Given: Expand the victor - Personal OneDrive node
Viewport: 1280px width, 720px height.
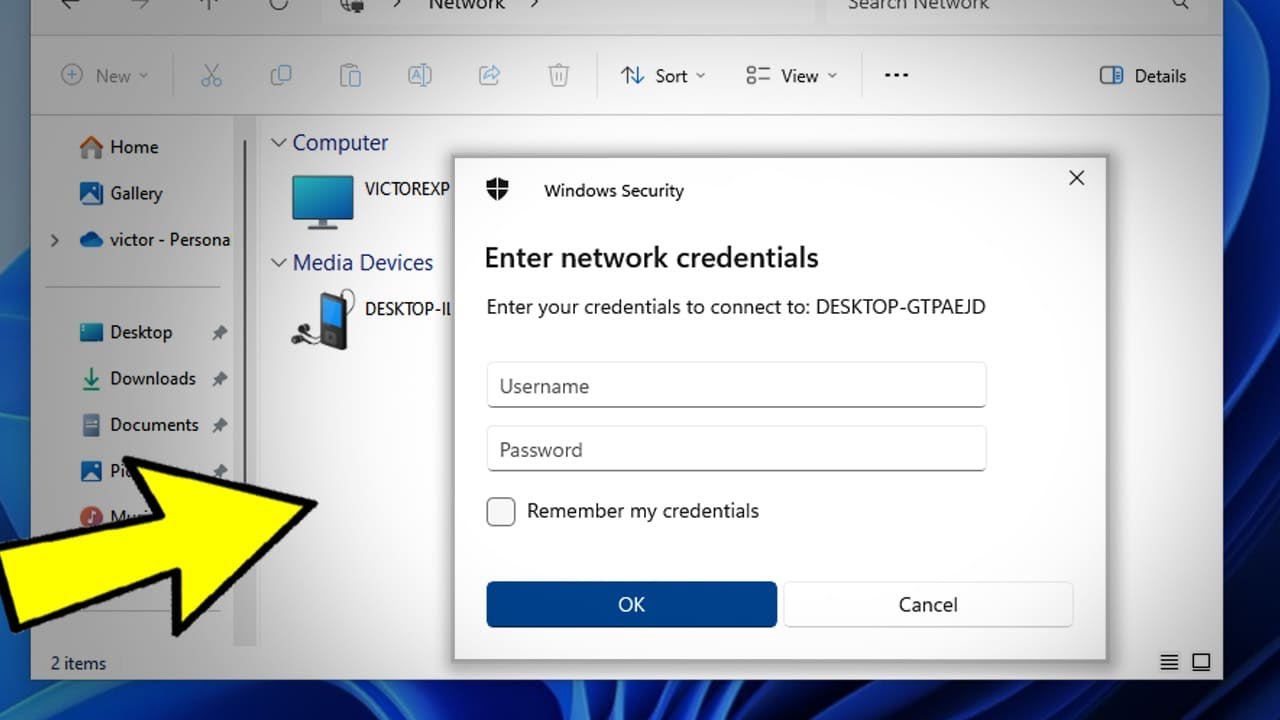Looking at the screenshot, I should pyautogui.click(x=55, y=240).
